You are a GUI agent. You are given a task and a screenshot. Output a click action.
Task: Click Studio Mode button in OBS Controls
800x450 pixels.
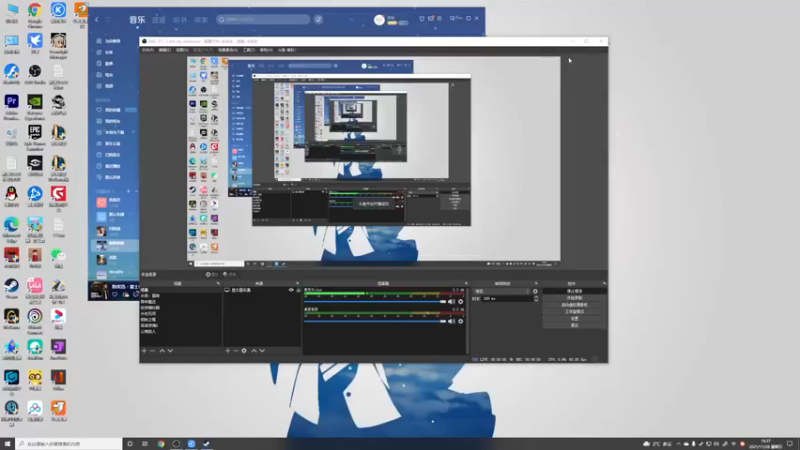coord(574,311)
